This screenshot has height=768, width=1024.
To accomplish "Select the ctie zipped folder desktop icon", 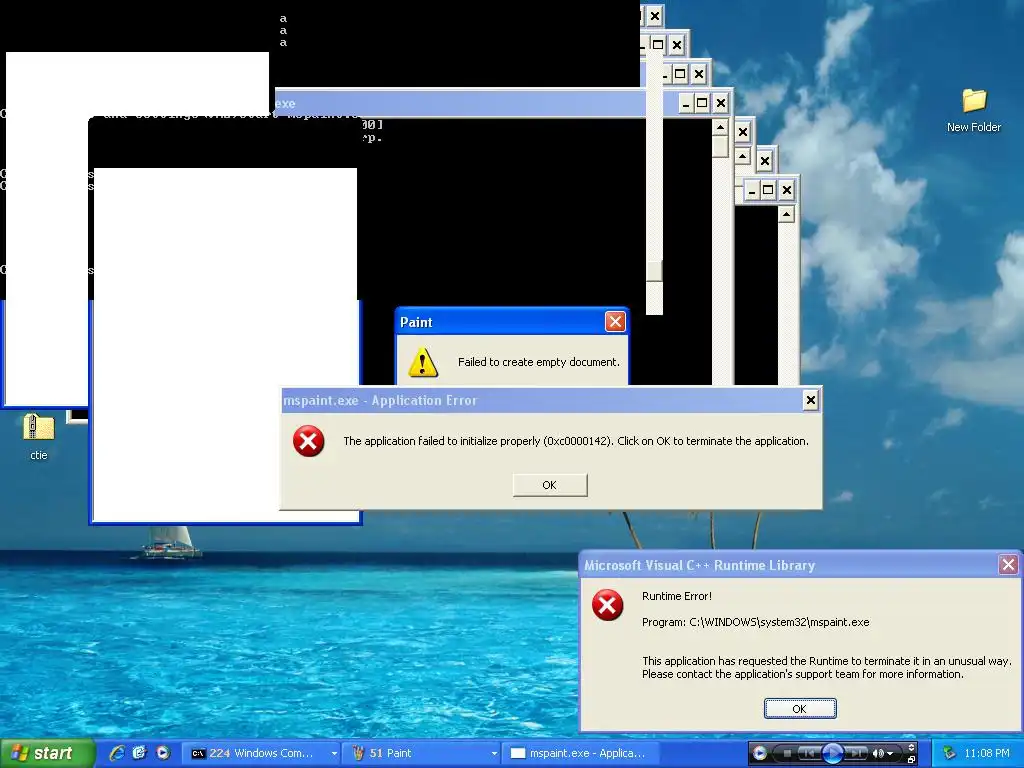I will click(x=39, y=436).
